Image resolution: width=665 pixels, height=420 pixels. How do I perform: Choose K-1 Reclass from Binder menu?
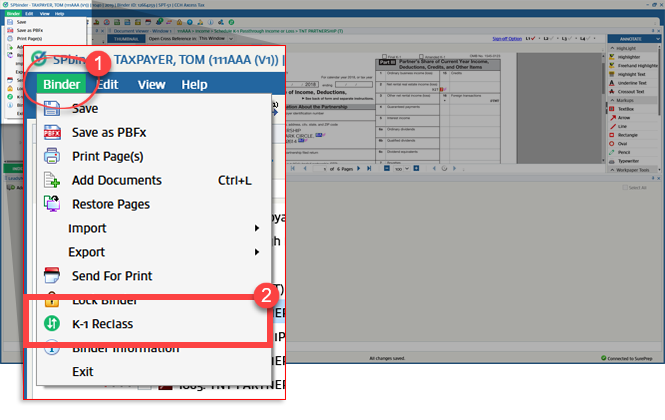[154, 324]
